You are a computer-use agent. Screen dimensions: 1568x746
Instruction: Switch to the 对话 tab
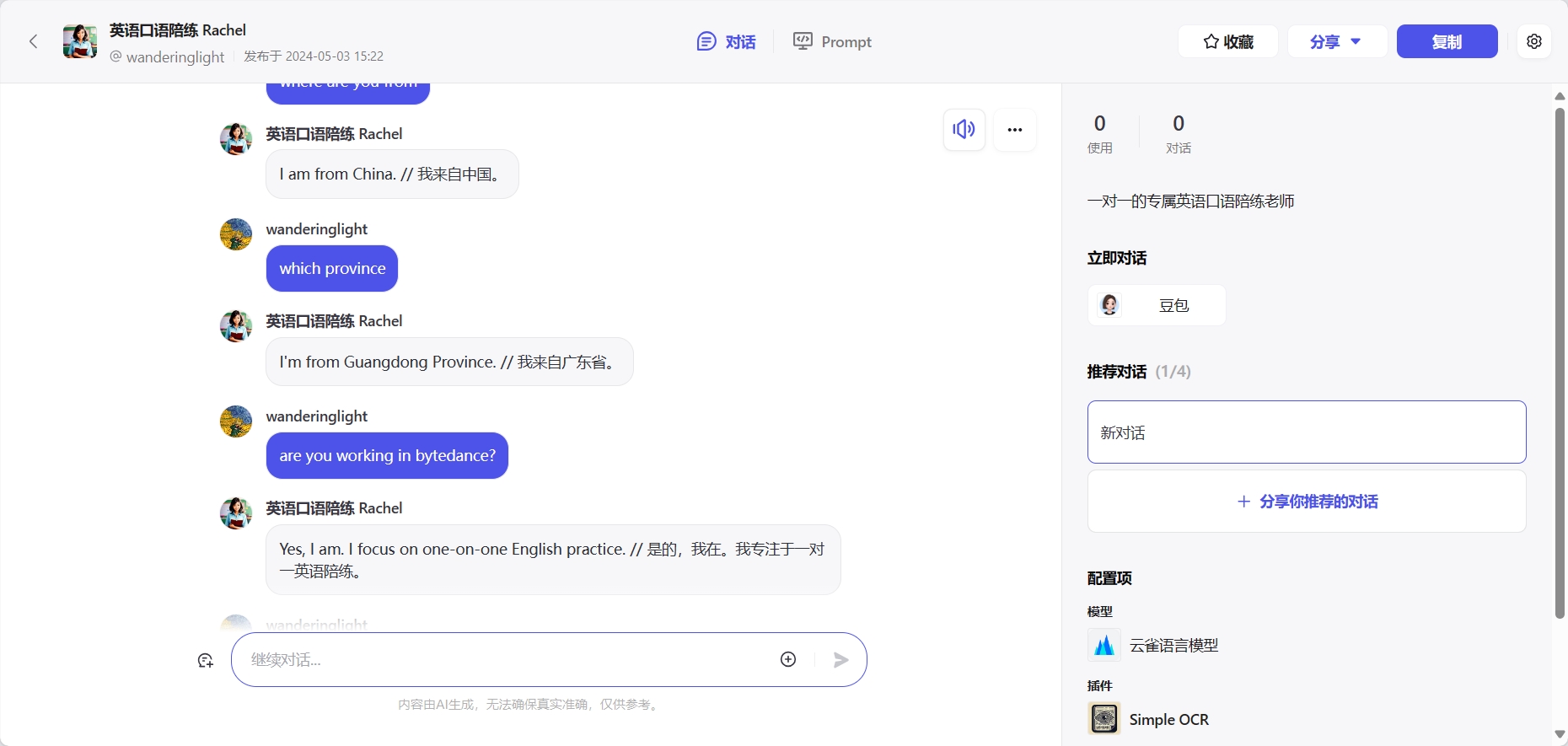pos(727,41)
